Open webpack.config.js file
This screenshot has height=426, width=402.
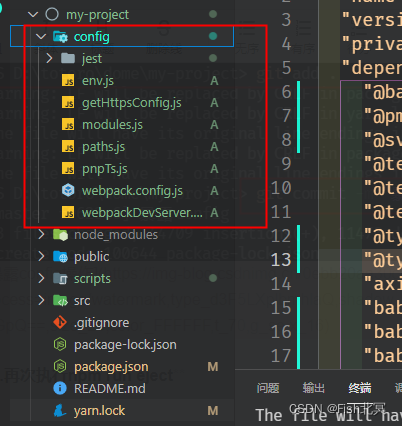132,191
